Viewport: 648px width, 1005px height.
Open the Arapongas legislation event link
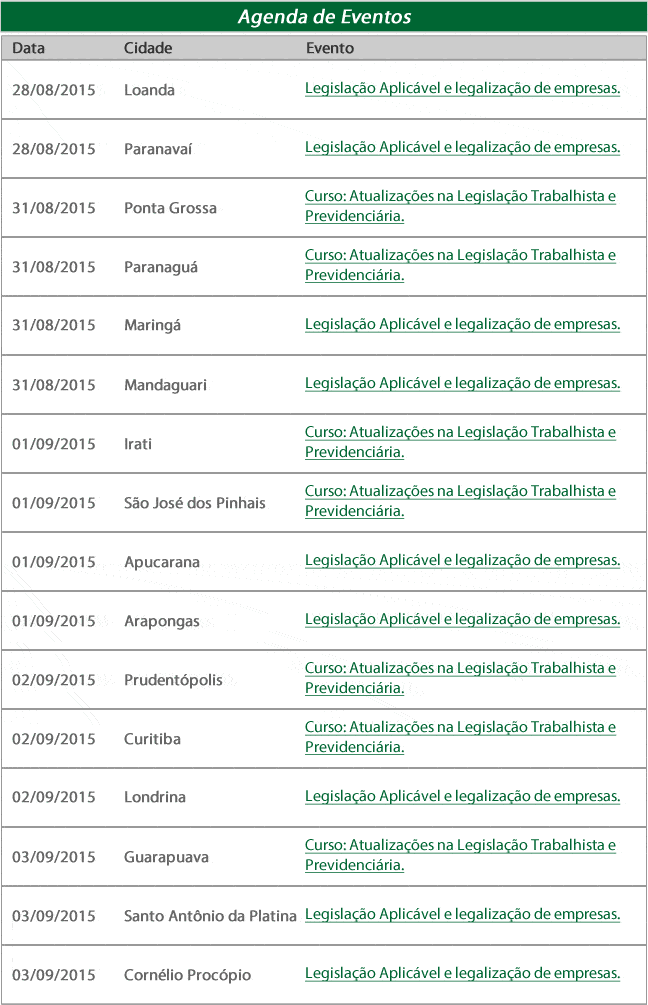tap(462, 619)
